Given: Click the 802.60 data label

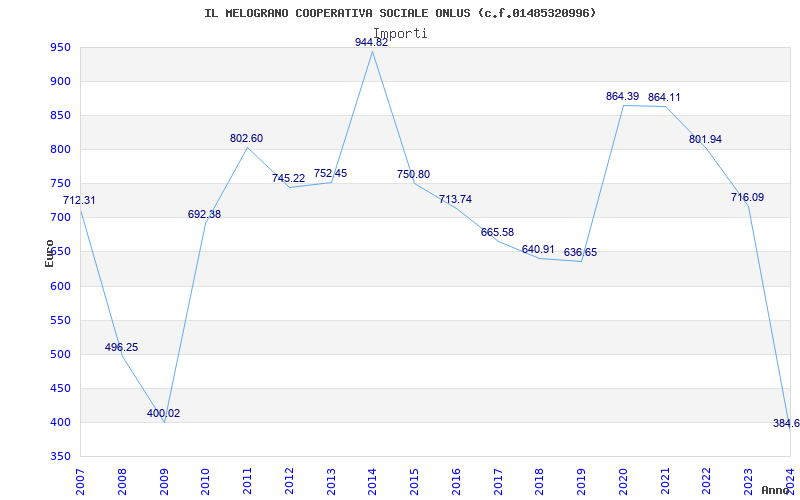Looking at the screenshot, I should click(x=246, y=139).
